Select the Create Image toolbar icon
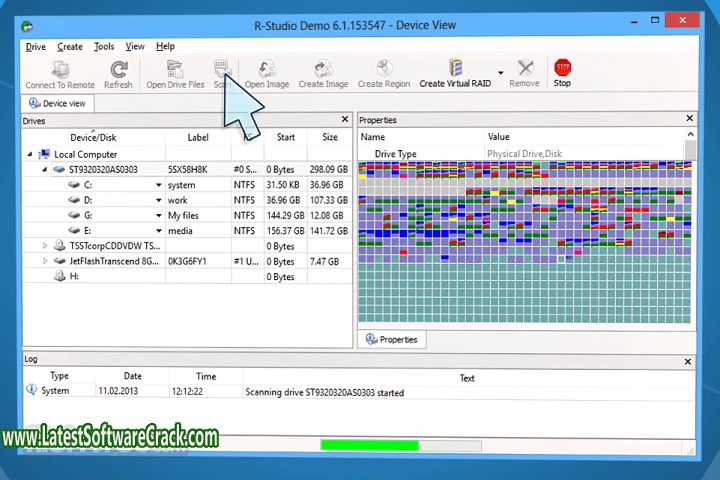 [323, 68]
